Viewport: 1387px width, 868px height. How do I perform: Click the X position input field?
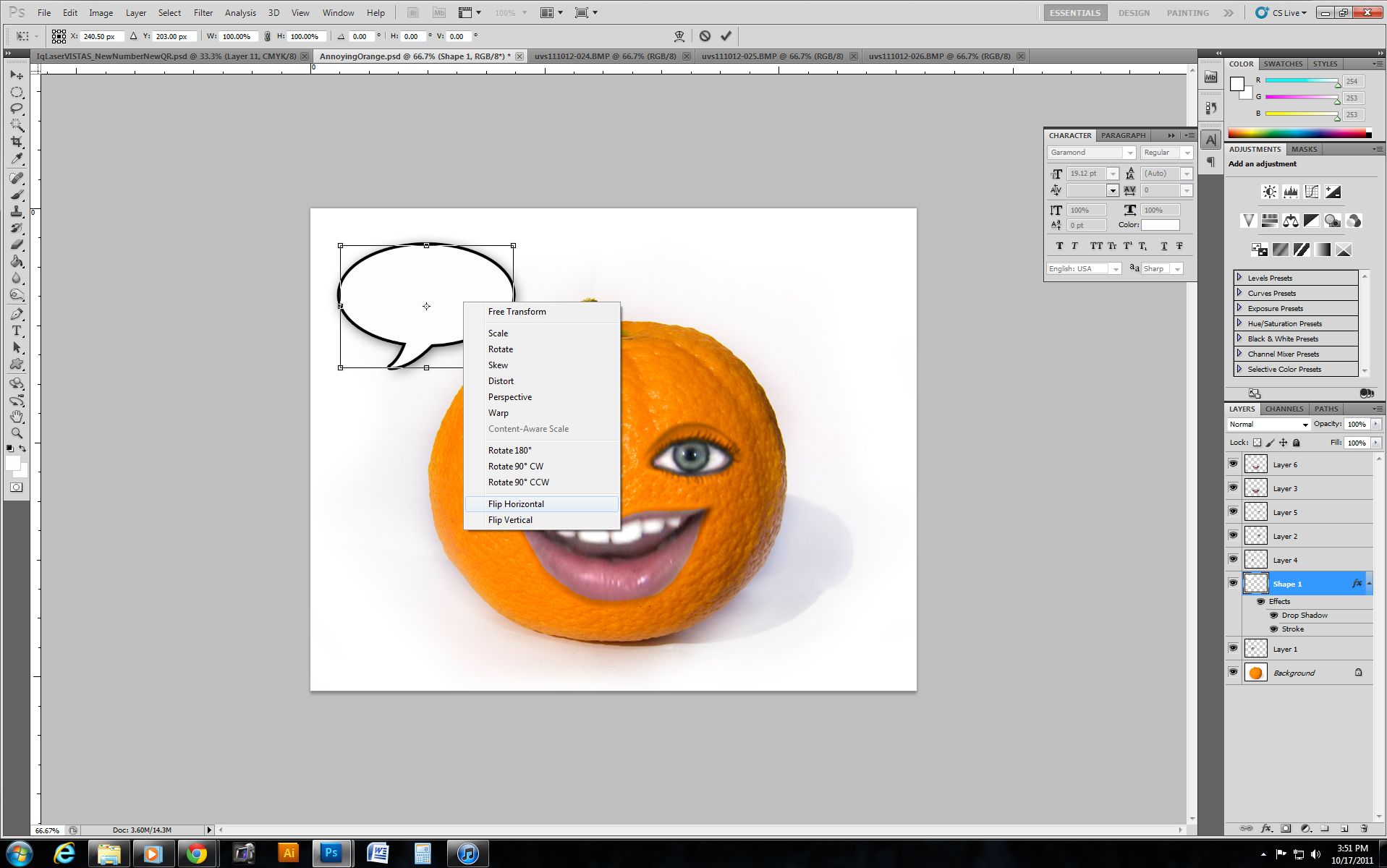click(101, 36)
